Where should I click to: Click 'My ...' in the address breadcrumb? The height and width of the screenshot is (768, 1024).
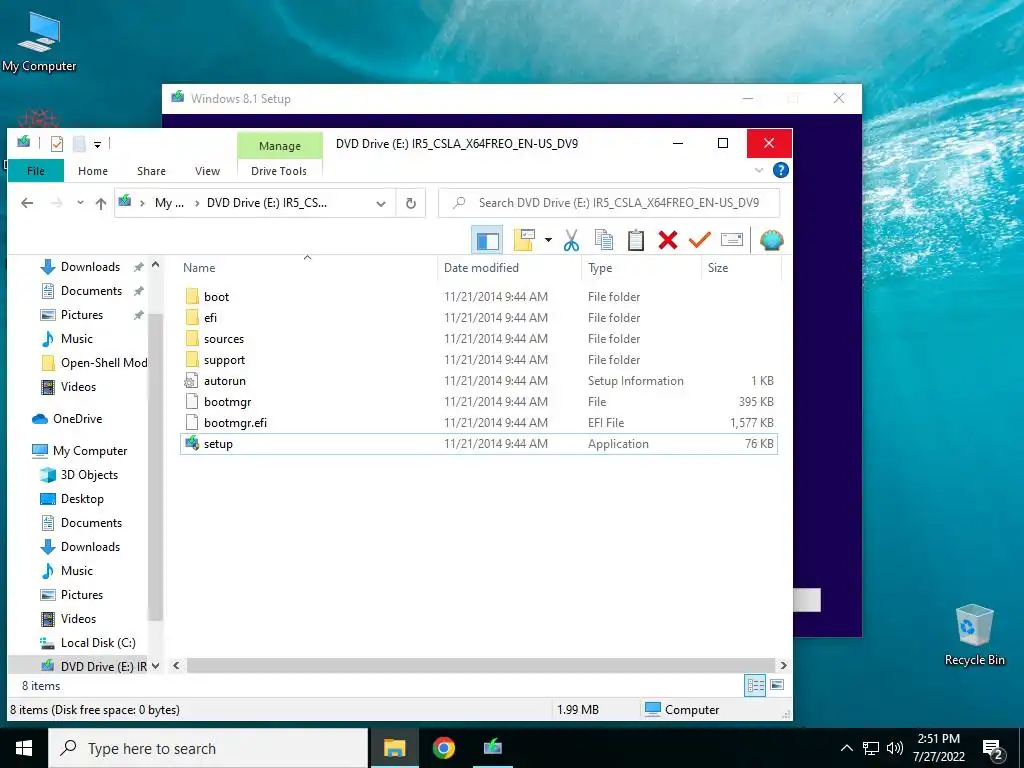point(169,203)
